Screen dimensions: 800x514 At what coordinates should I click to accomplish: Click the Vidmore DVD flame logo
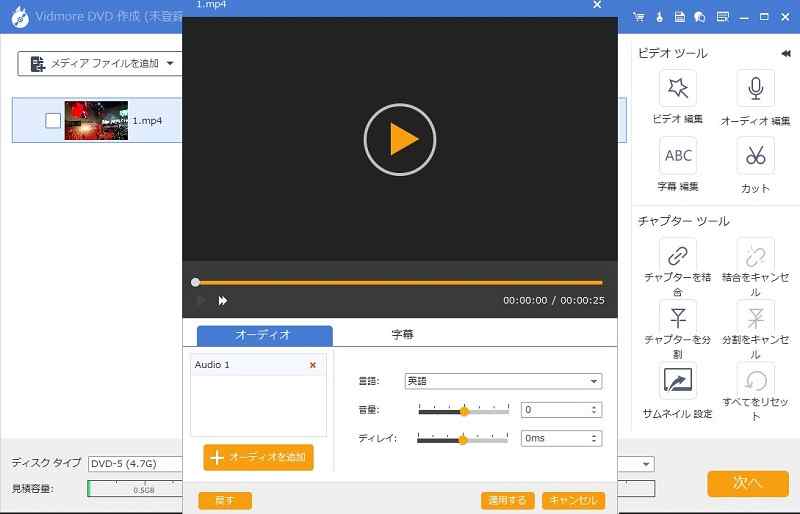20,17
